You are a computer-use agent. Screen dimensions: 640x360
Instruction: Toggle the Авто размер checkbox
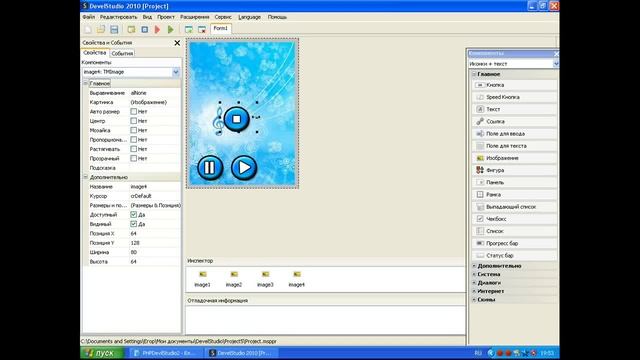coord(133,111)
